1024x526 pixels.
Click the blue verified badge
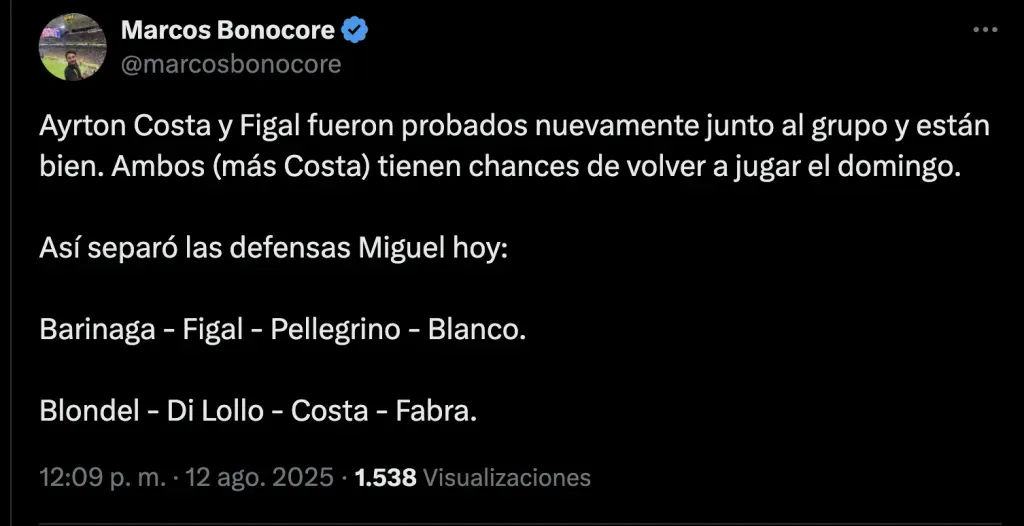(x=355, y=31)
